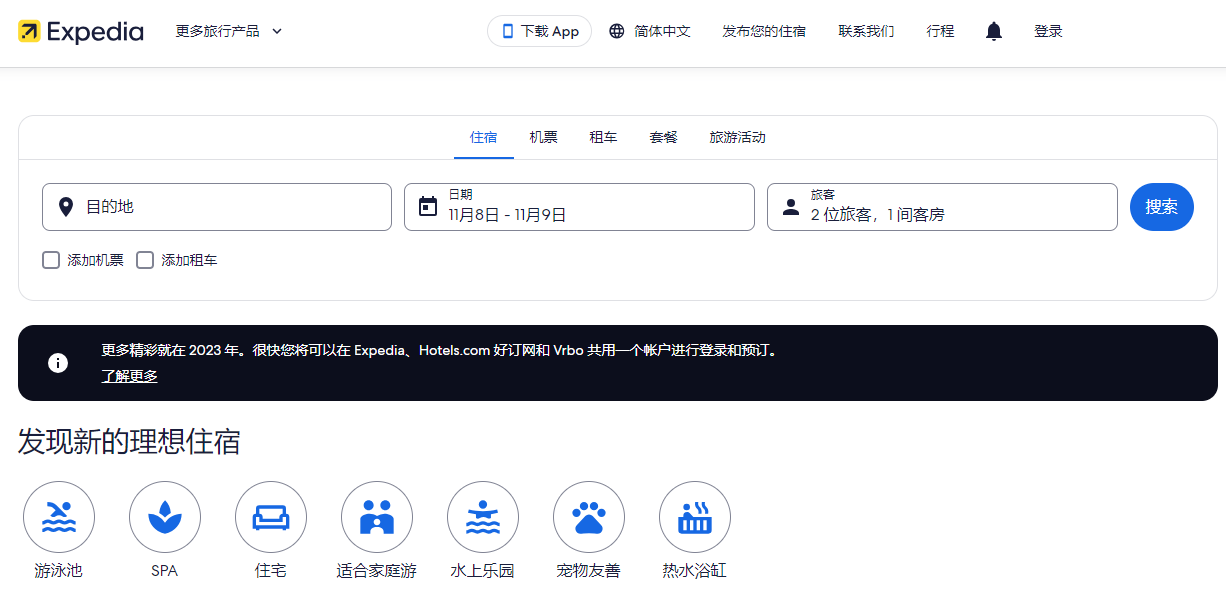
Task: Open the travelers selector 2 位旅客
Action: pos(941,207)
